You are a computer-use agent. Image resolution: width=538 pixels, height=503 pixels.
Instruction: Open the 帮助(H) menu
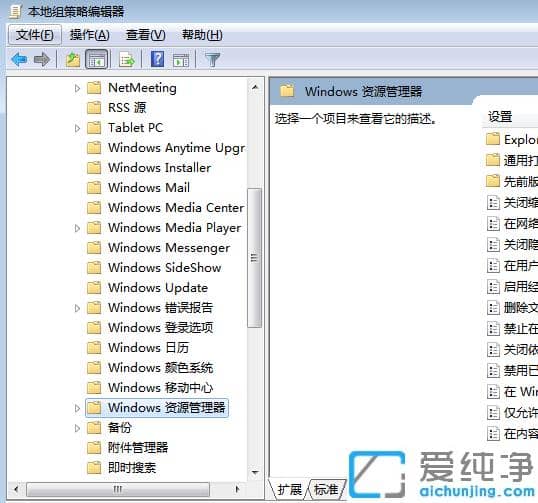coord(202,35)
